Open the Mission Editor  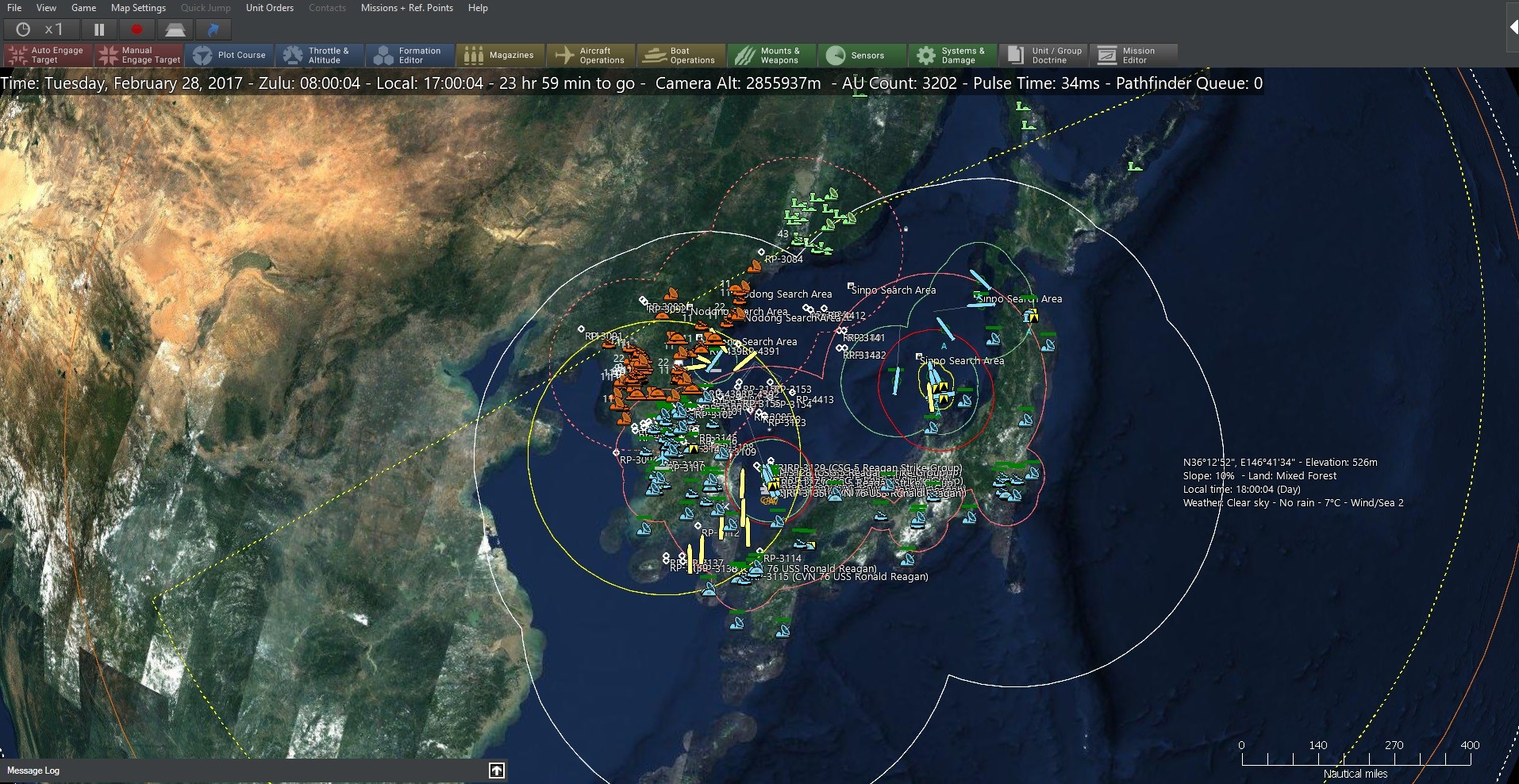(1133, 55)
